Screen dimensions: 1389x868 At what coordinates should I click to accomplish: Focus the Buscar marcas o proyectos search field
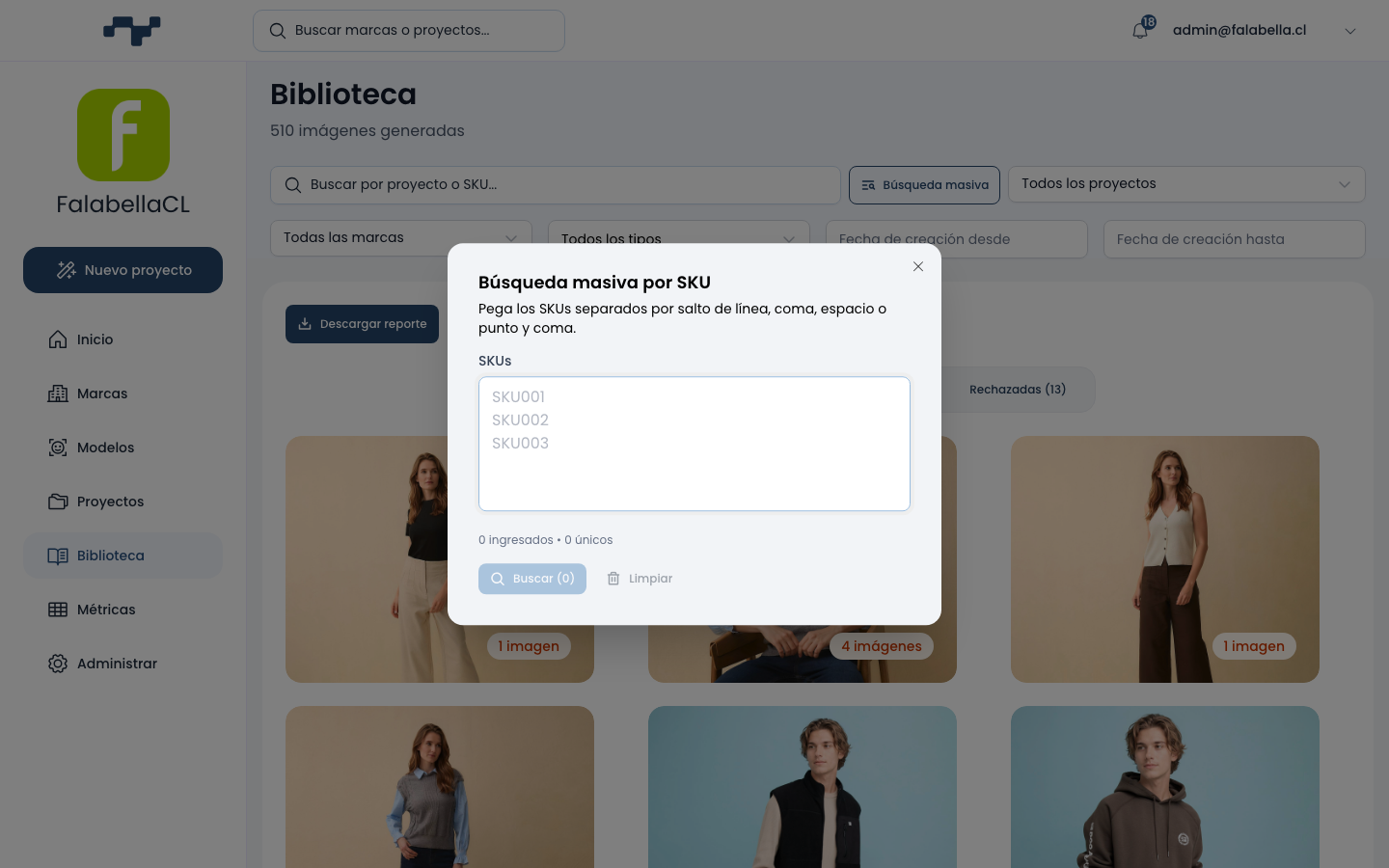409,31
